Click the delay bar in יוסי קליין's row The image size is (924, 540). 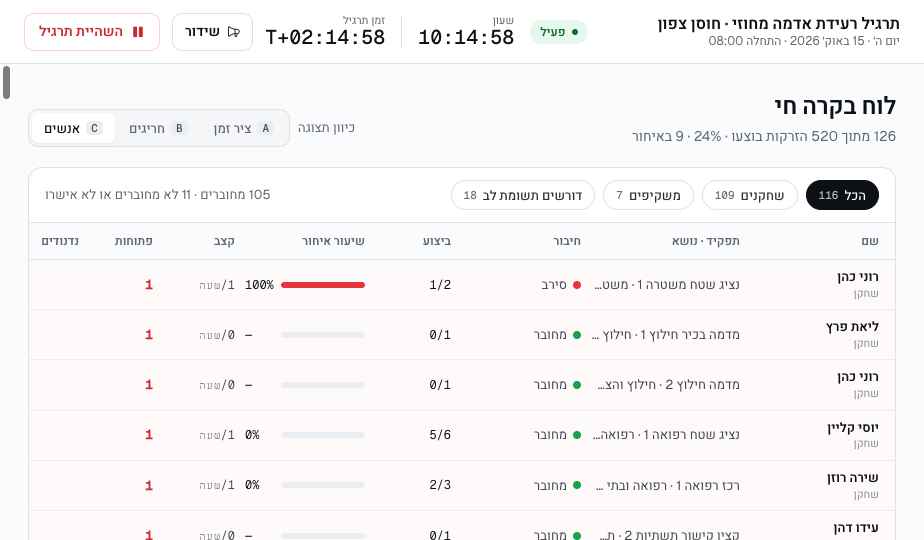[323, 435]
